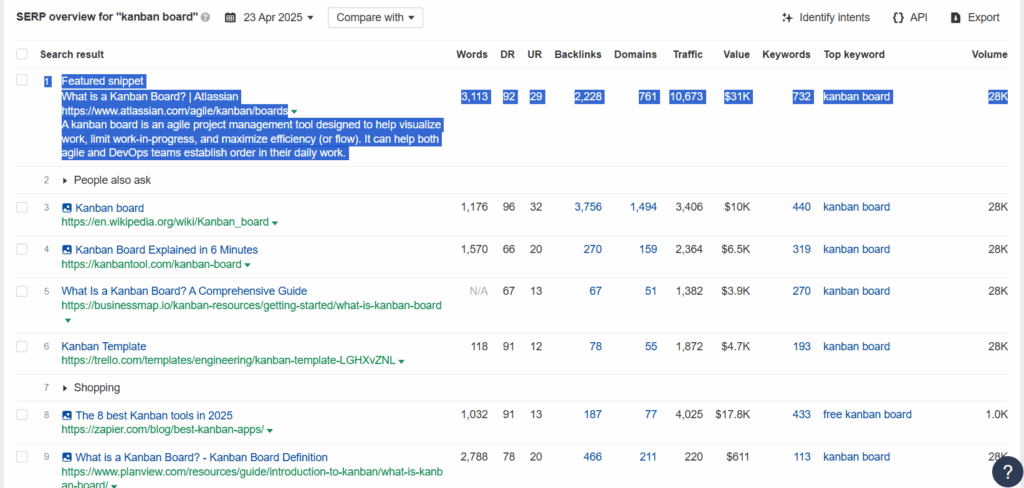Check the Featured snippet Atlassian row checkbox

(x=22, y=80)
